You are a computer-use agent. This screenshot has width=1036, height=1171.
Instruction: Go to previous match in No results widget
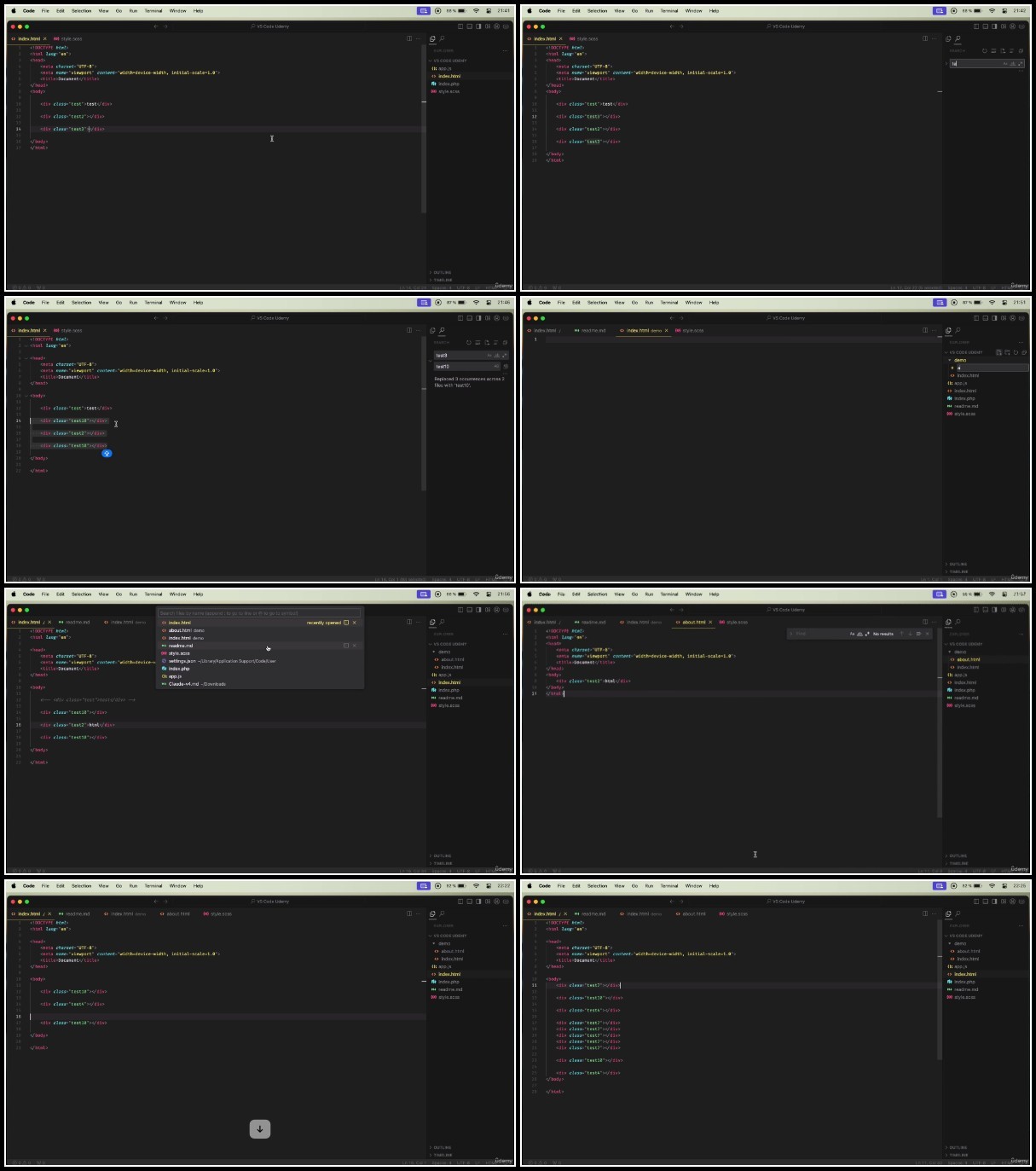pos(901,634)
